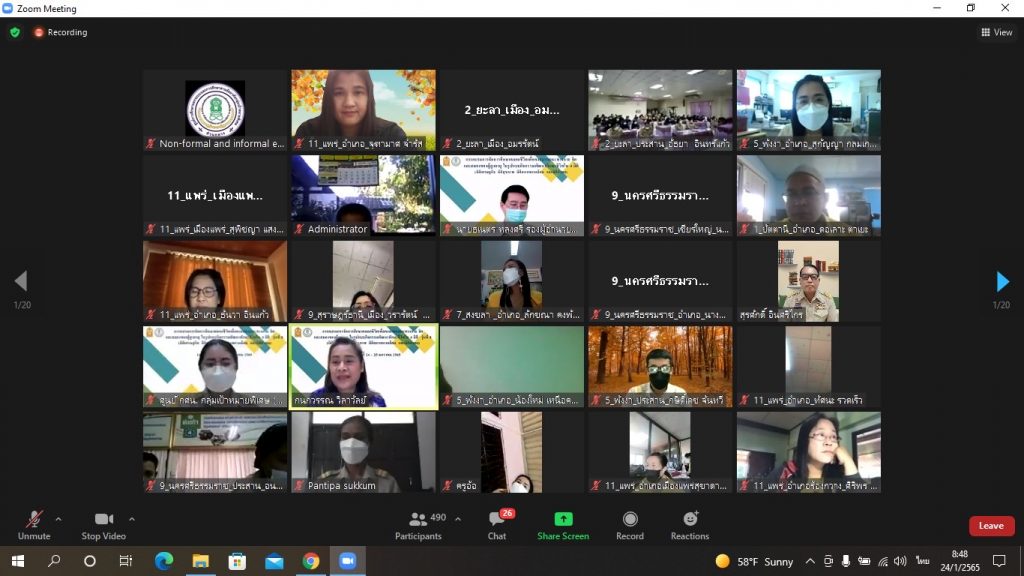
Task: Select the masked man with autumn forest background
Action: [x=660, y=367]
